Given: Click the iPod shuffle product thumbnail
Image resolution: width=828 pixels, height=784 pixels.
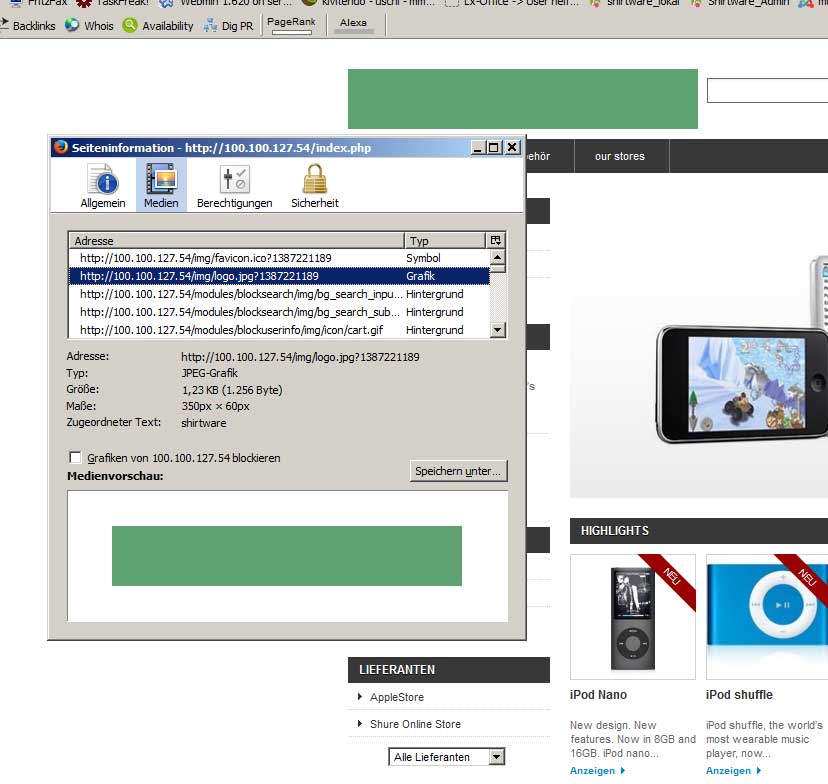Looking at the screenshot, I should tap(767, 617).
